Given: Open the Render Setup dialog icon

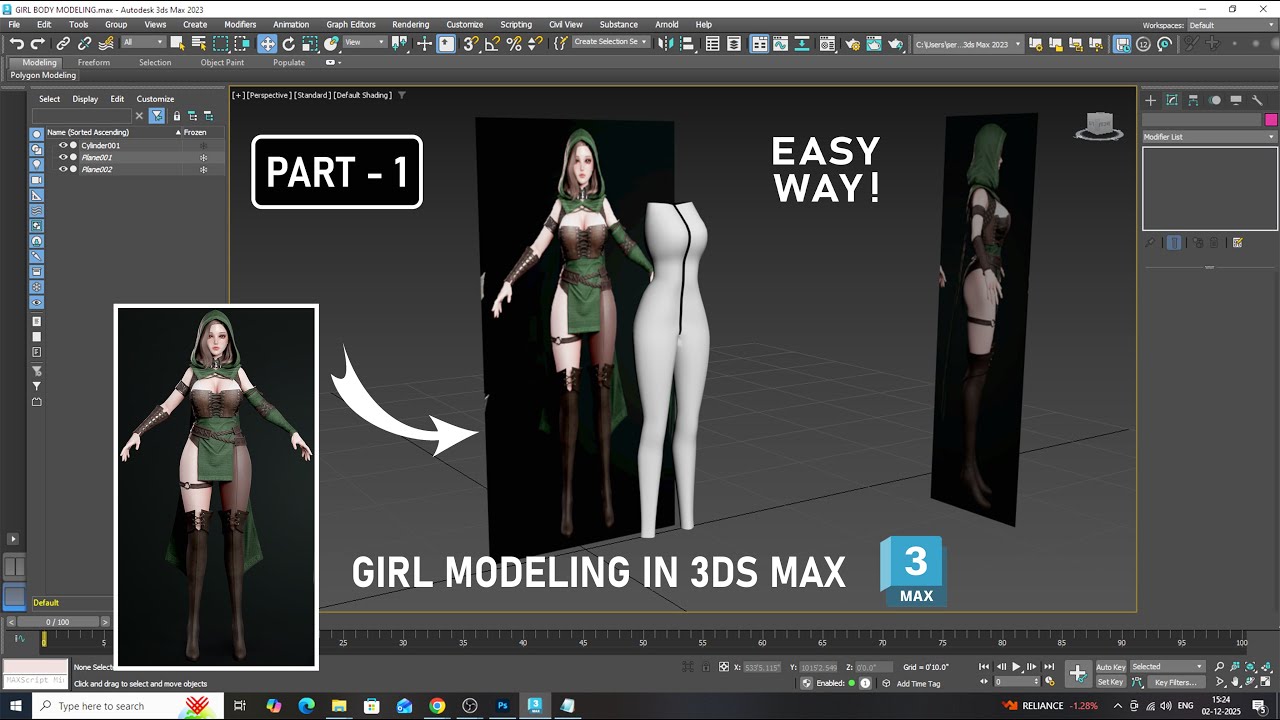Looking at the screenshot, I should [852, 43].
